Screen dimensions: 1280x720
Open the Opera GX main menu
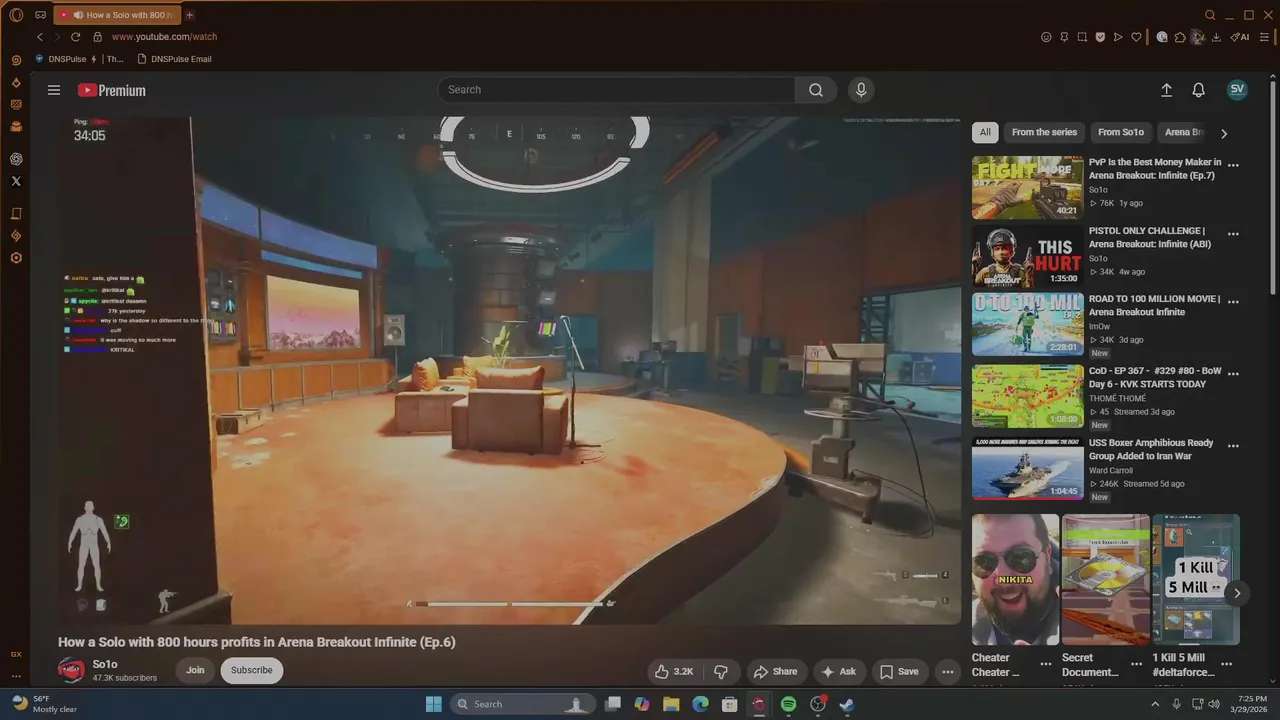click(16, 15)
